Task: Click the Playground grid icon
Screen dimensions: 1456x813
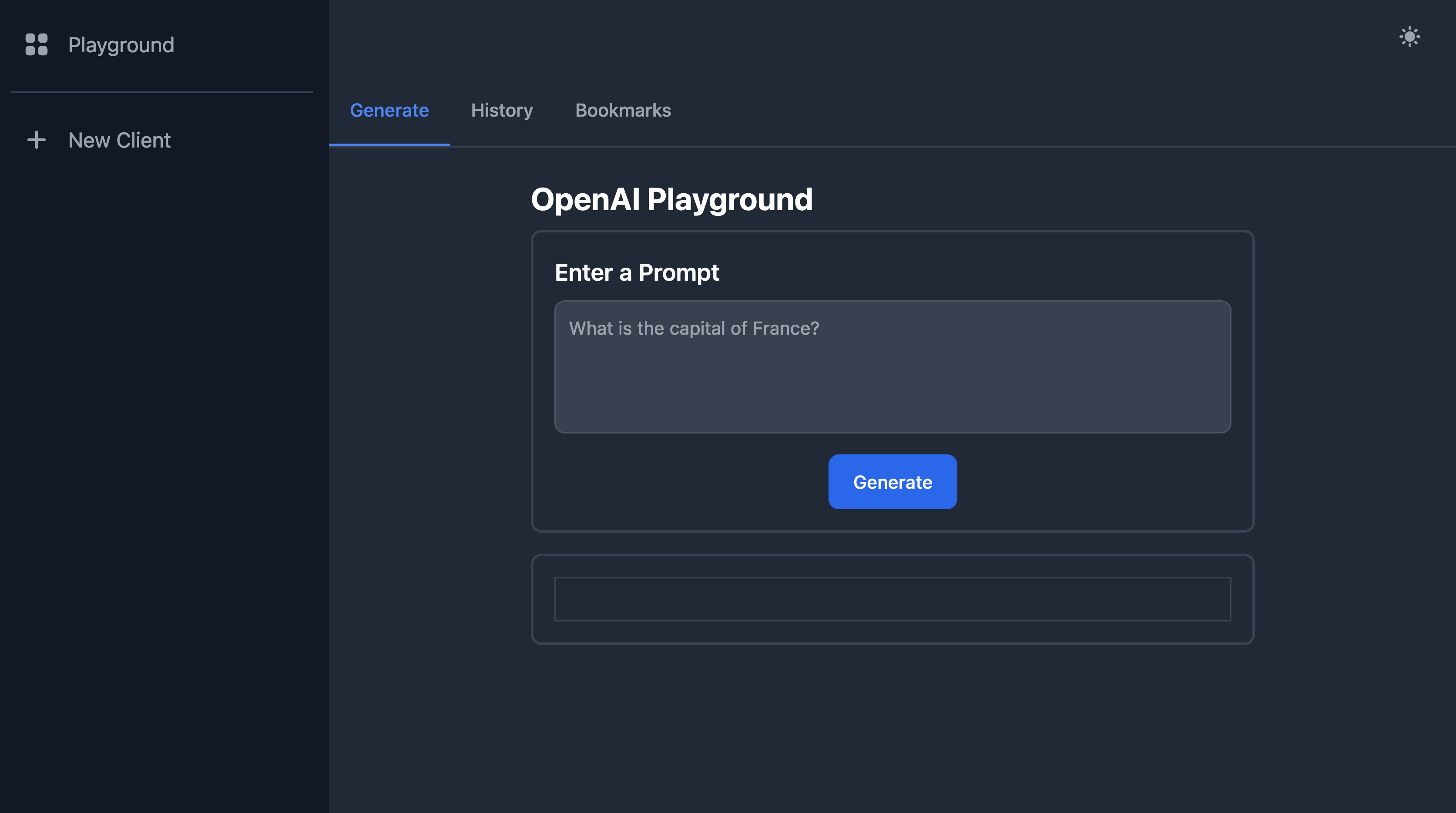Action: [x=37, y=45]
